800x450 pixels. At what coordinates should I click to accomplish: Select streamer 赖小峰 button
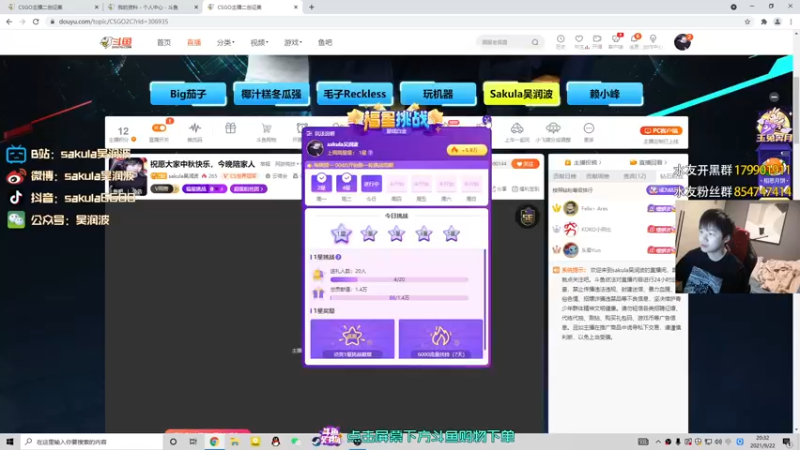point(605,94)
